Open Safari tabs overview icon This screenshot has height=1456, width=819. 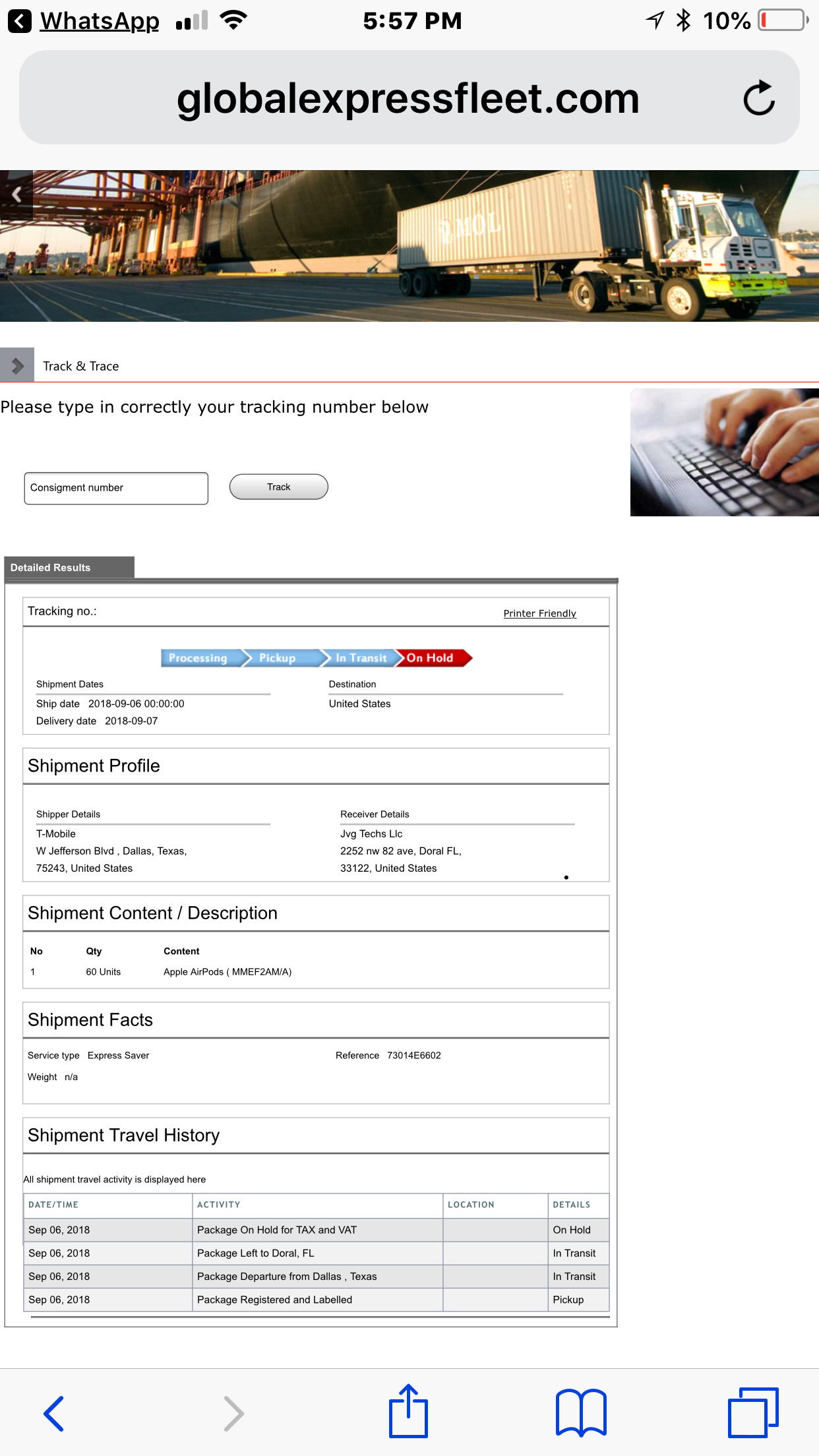[754, 1412]
